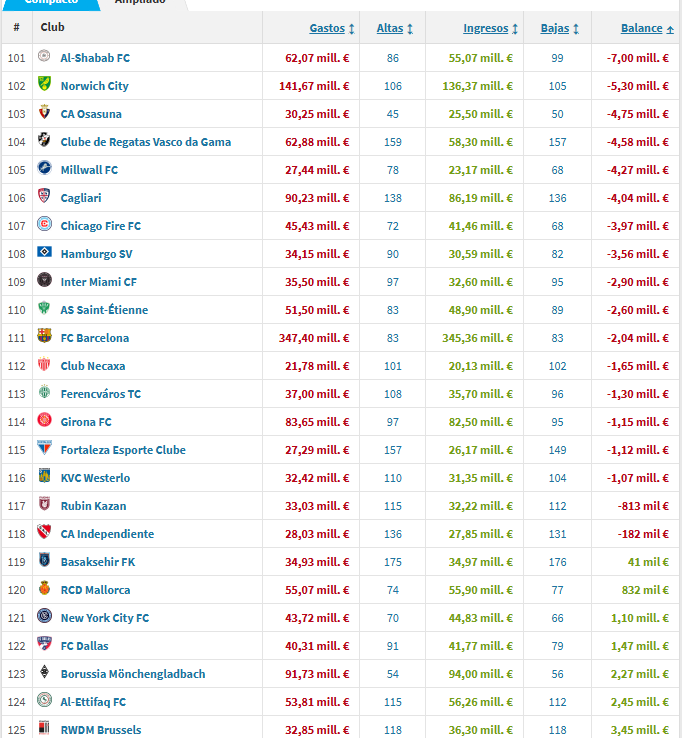
Task: Open the Hamburgo SV club link
Action: 96,254
